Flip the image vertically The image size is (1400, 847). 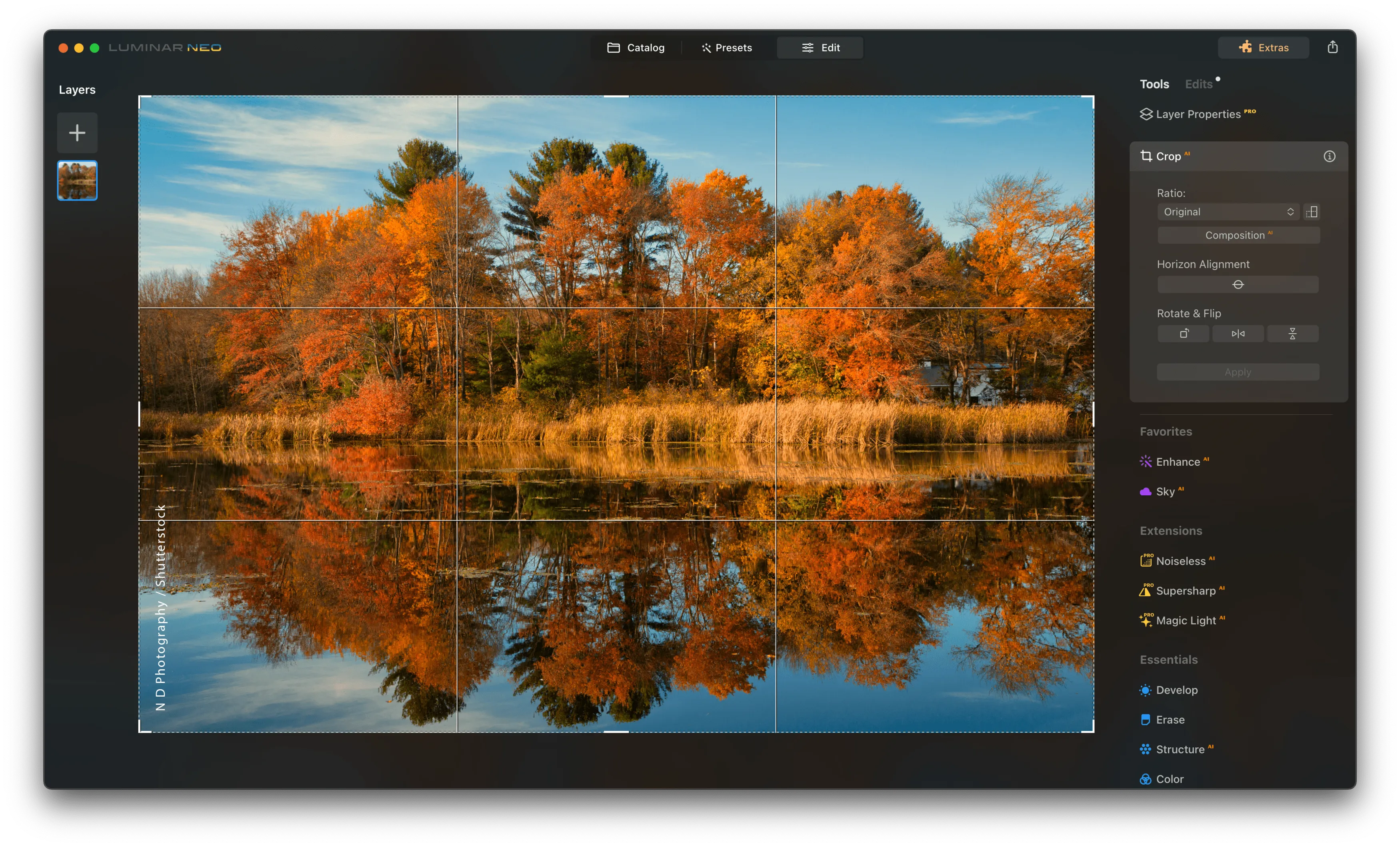point(1292,334)
